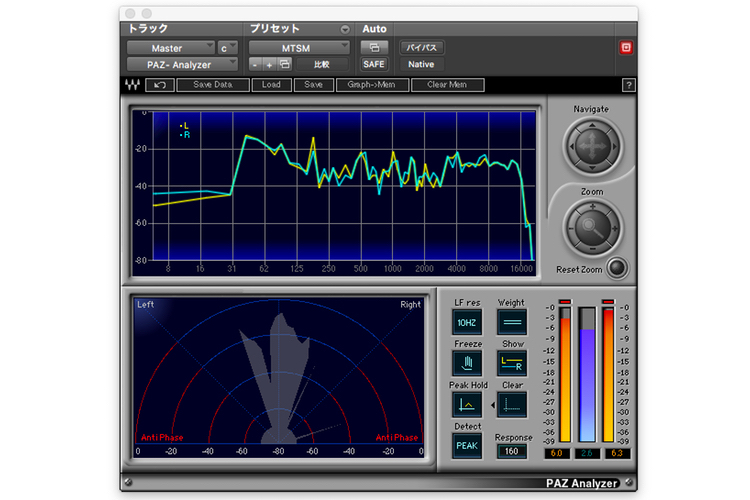Toggle the Show L/R display button

coord(512,363)
